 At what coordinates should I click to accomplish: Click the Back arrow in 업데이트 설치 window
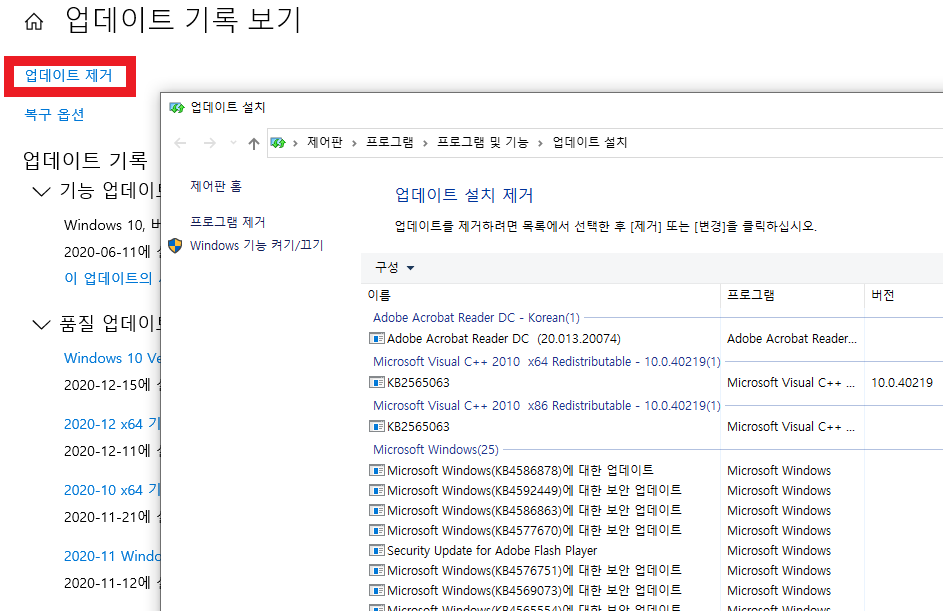180,143
